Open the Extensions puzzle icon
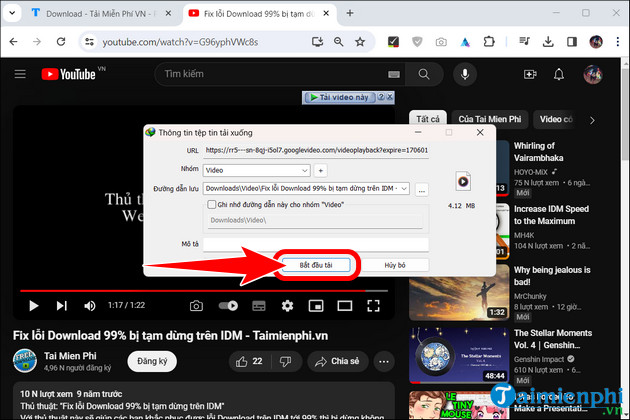Viewport: 630px width, 420px height. click(489, 42)
